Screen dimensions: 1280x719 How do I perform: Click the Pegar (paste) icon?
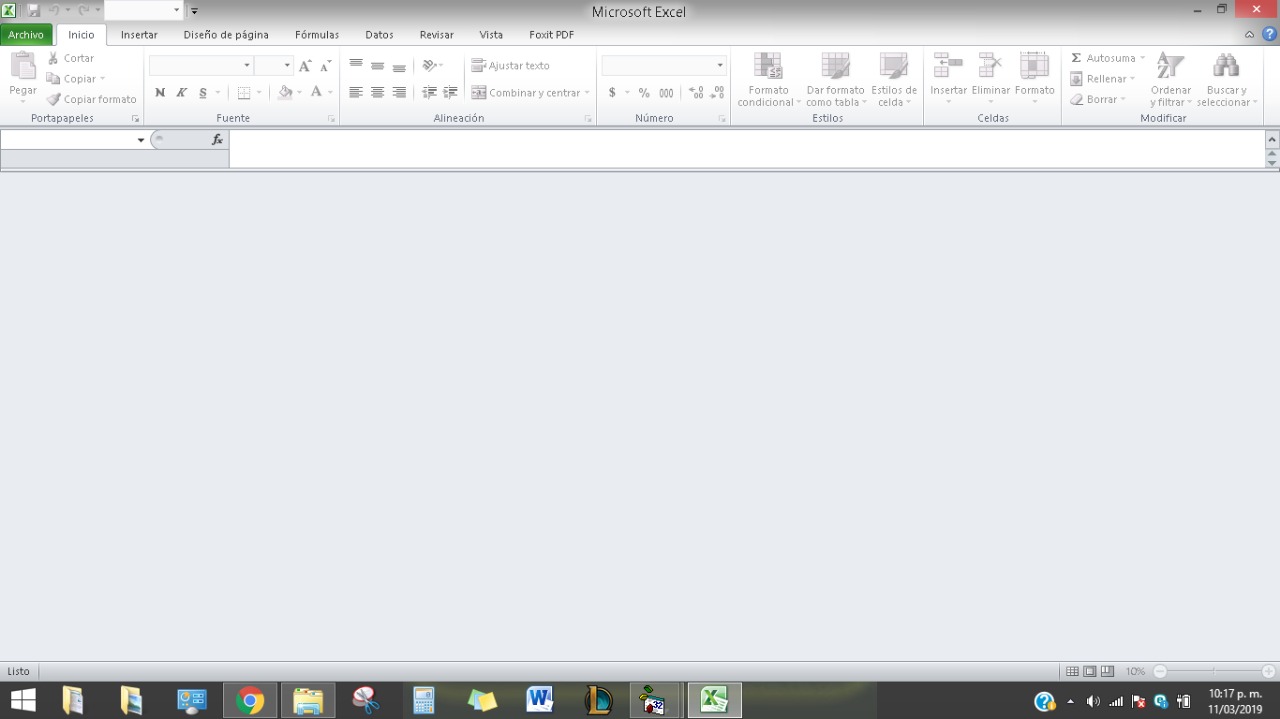[23, 67]
